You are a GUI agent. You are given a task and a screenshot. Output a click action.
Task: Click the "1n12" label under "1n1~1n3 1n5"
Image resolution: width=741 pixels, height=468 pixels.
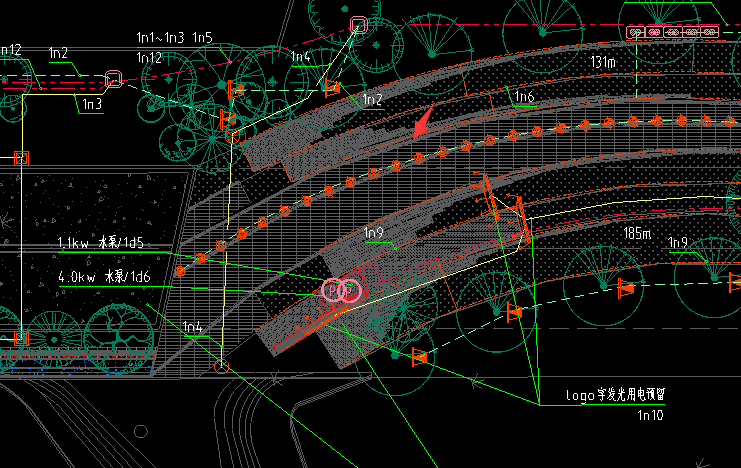click(x=149, y=58)
